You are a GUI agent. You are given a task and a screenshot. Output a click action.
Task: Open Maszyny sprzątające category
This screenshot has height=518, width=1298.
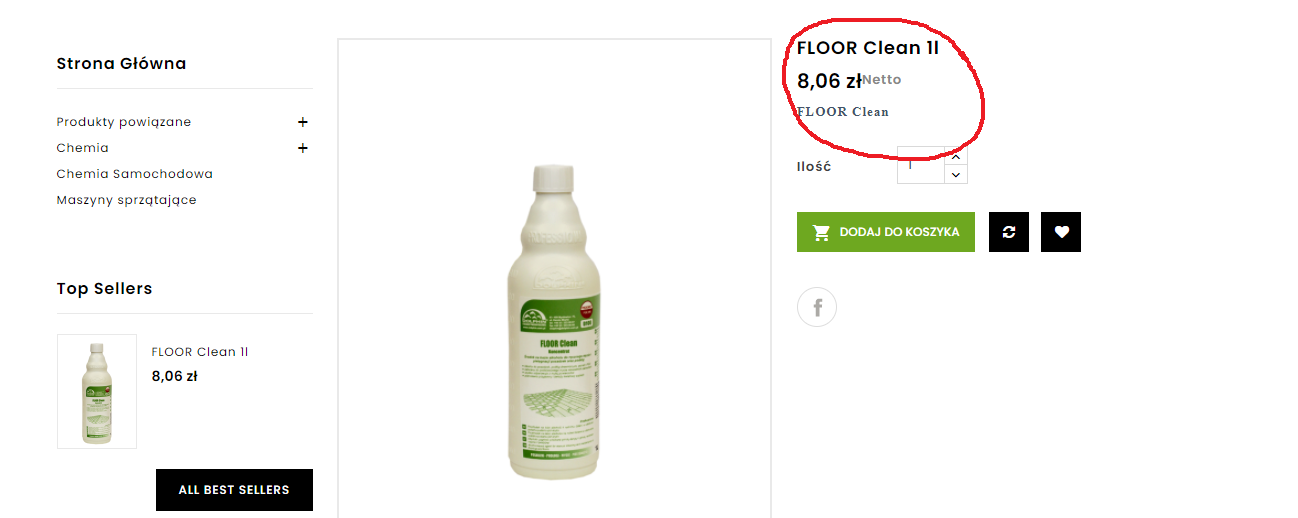coord(127,200)
